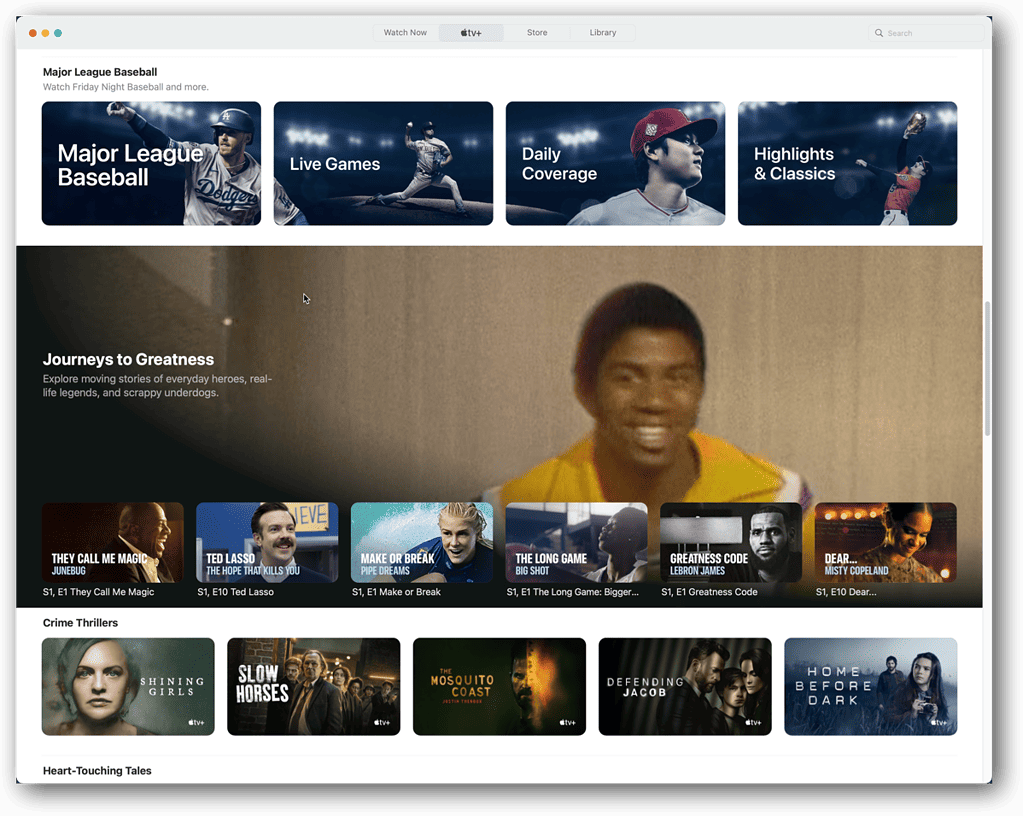Click the magnifying glass search icon
The image size is (1023, 816).
coord(879,33)
